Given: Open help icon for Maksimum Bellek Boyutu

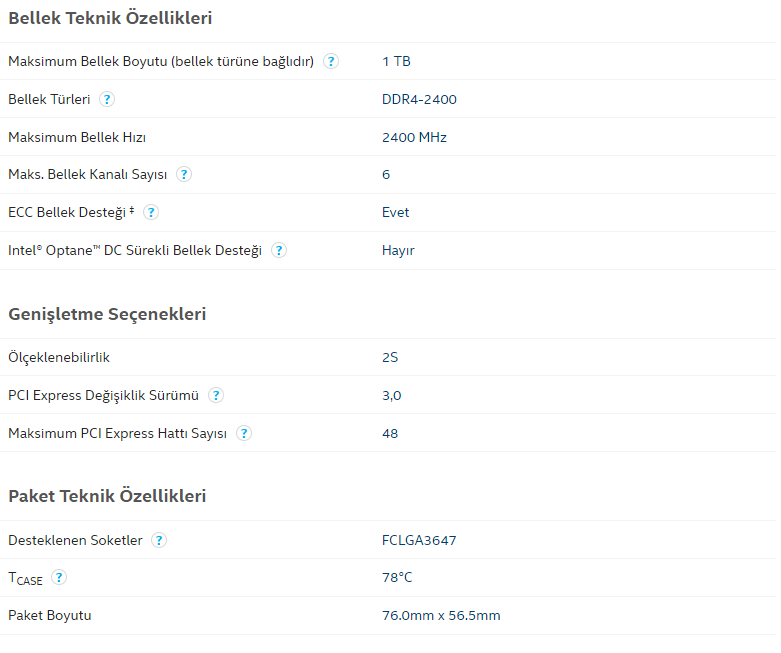Looking at the screenshot, I should pos(331,61).
